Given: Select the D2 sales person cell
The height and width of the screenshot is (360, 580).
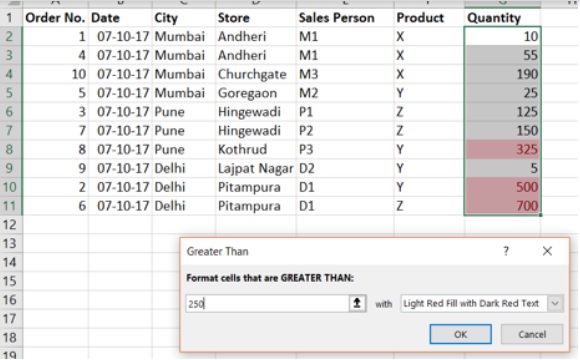Looking at the screenshot, I should [345, 168].
